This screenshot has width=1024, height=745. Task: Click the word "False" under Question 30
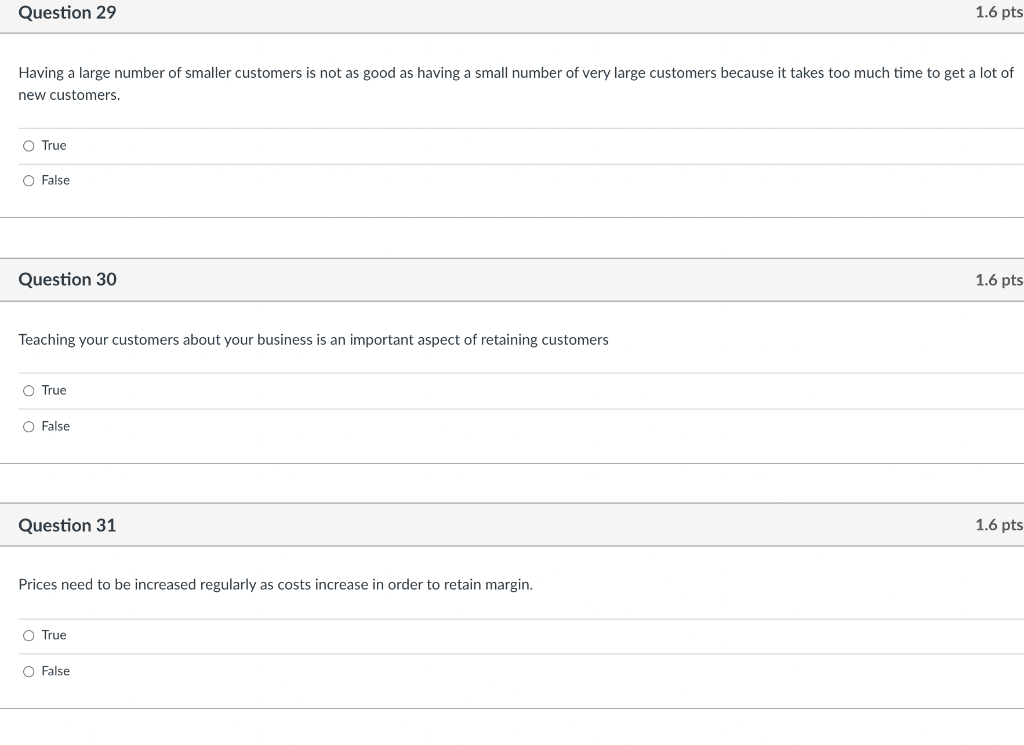[x=56, y=427]
